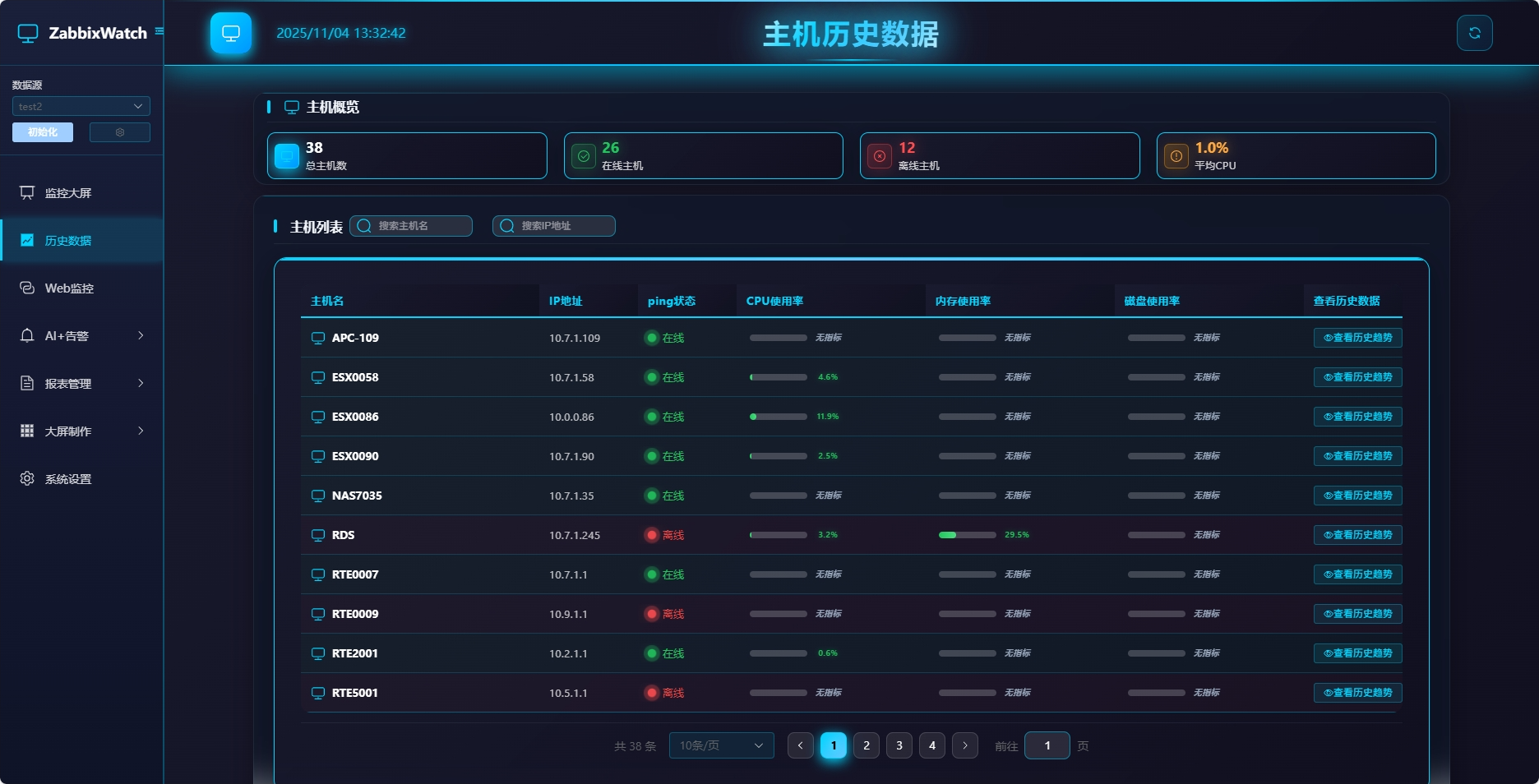Click the 总主机数 card monitor icon

point(286,155)
